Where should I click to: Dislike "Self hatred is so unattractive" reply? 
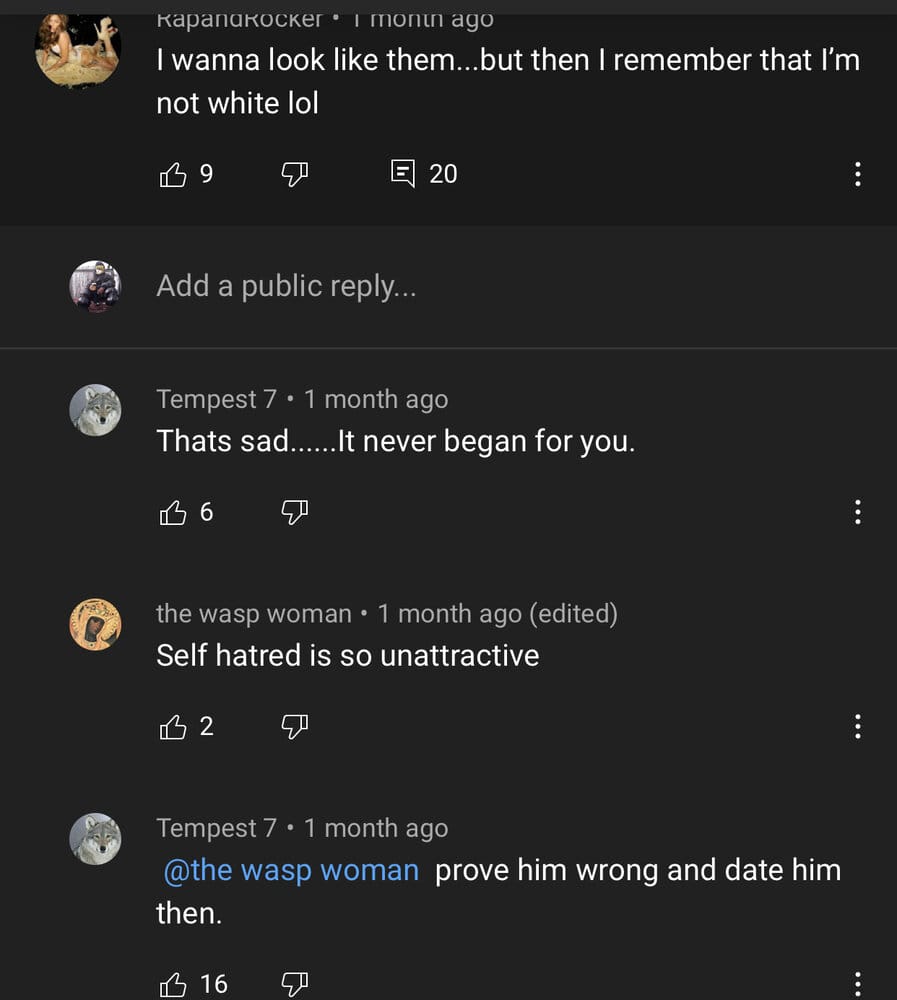pos(293,727)
